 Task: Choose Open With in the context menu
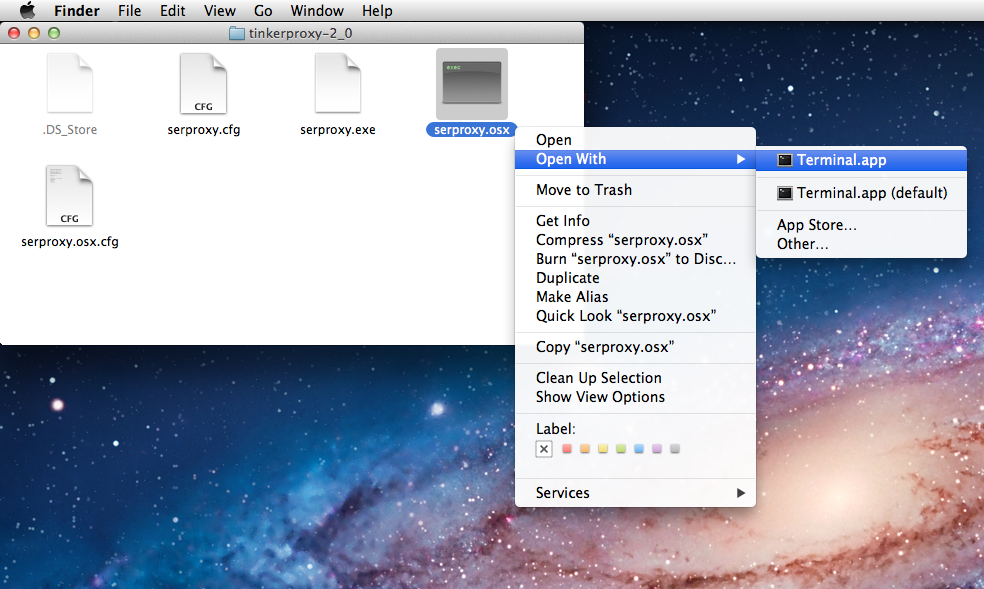click(x=635, y=159)
